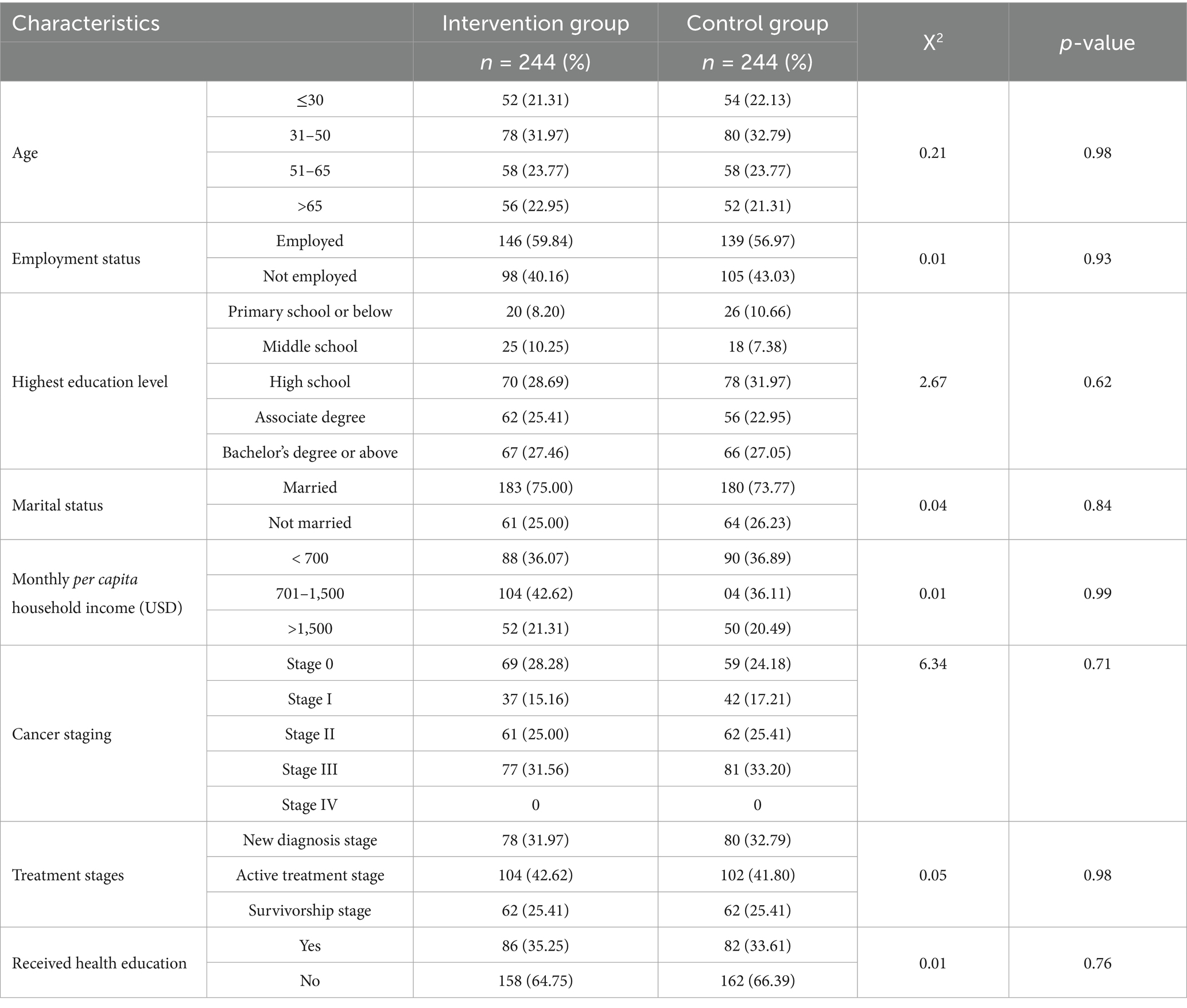Click the Control group header
The width and height of the screenshot is (1187, 1008).
pyautogui.click(x=757, y=24)
